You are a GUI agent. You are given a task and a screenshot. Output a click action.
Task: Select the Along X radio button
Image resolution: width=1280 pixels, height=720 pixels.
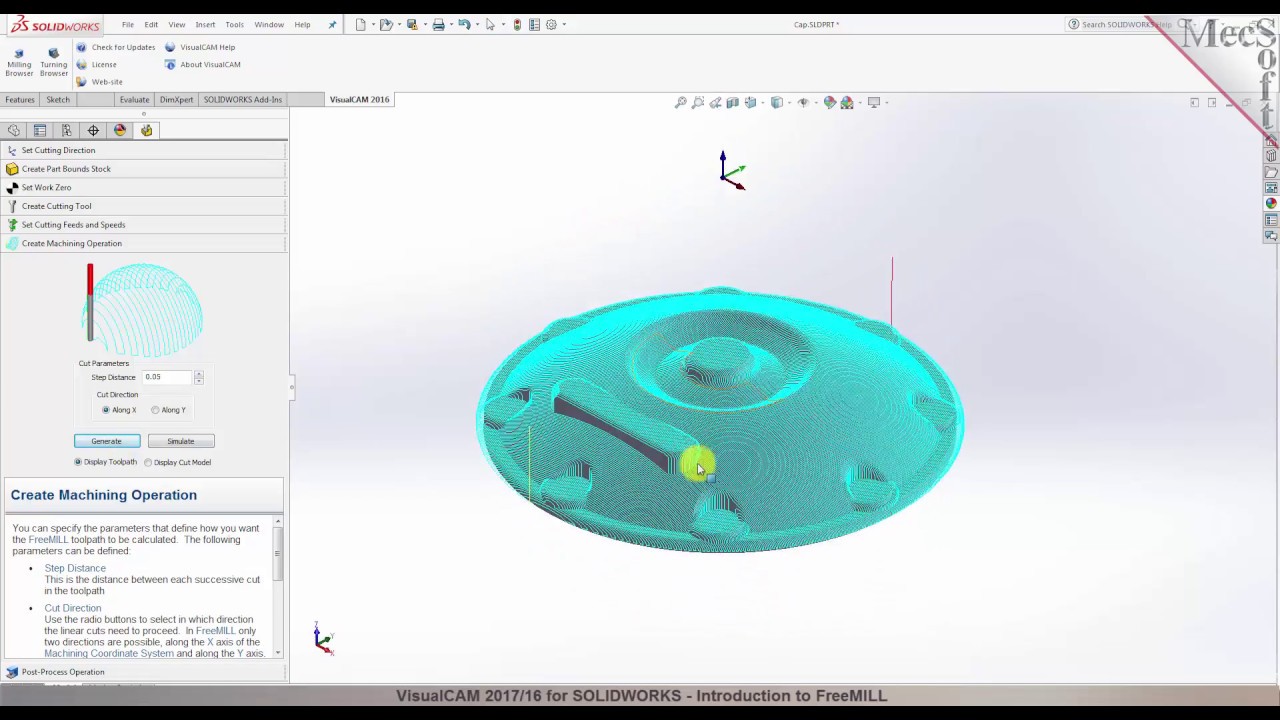(106, 410)
